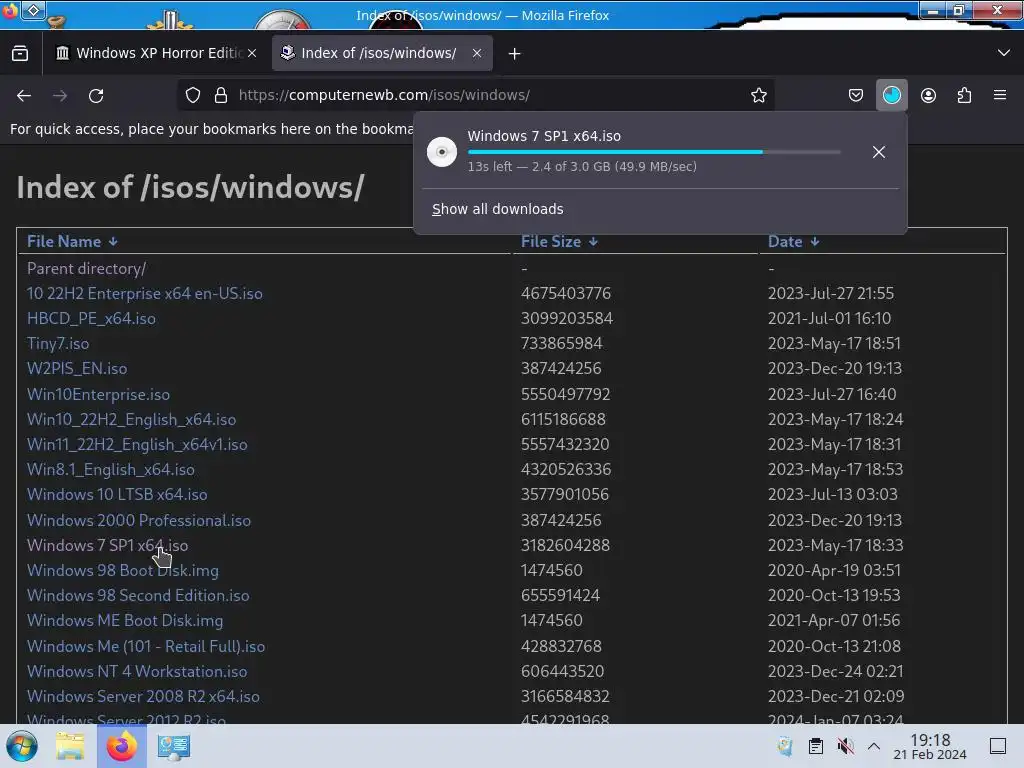Toggle the downloads panel toolbar button
Viewport: 1024px width, 768px height.
point(891,95)
